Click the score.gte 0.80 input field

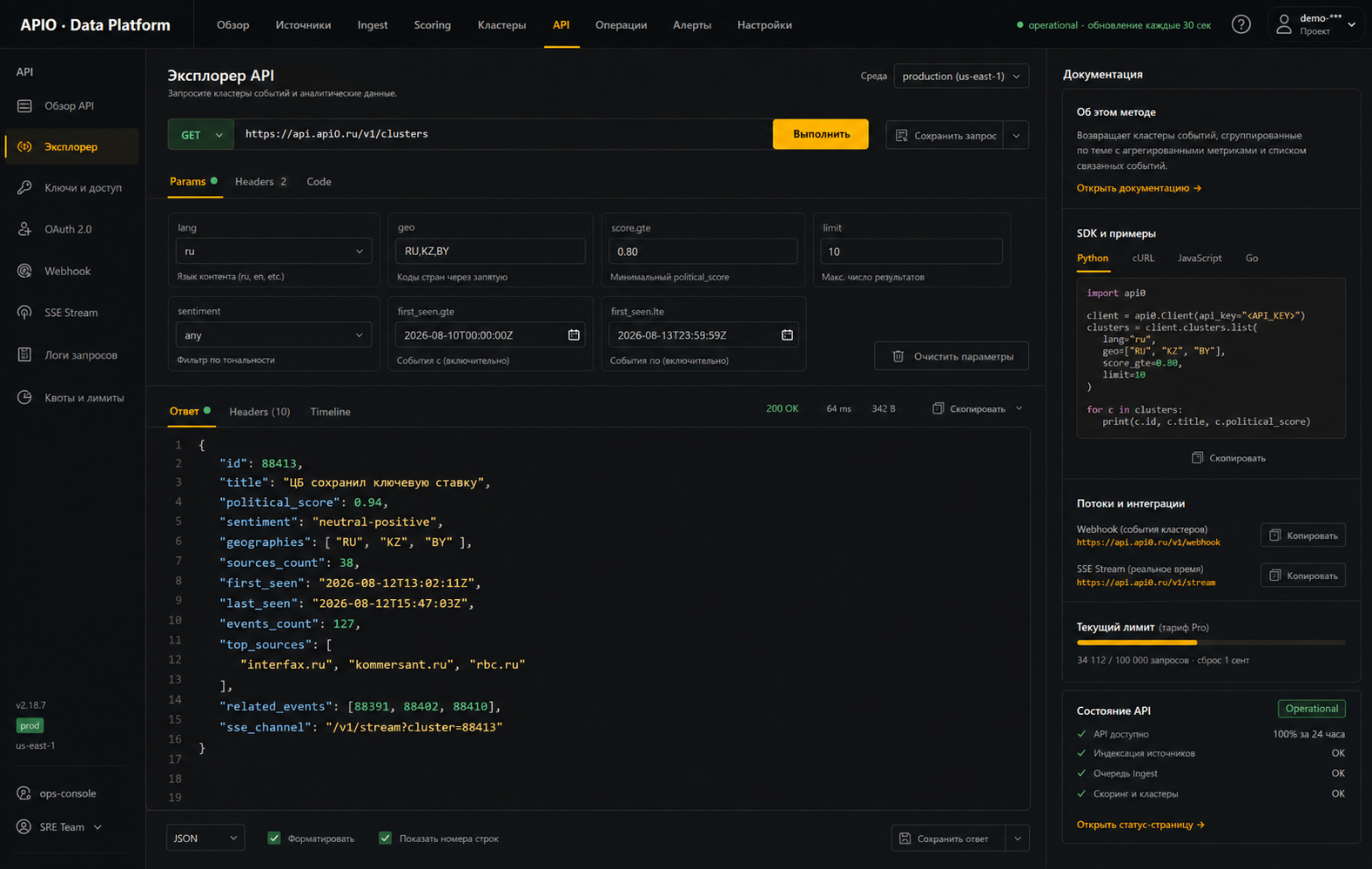703,252
